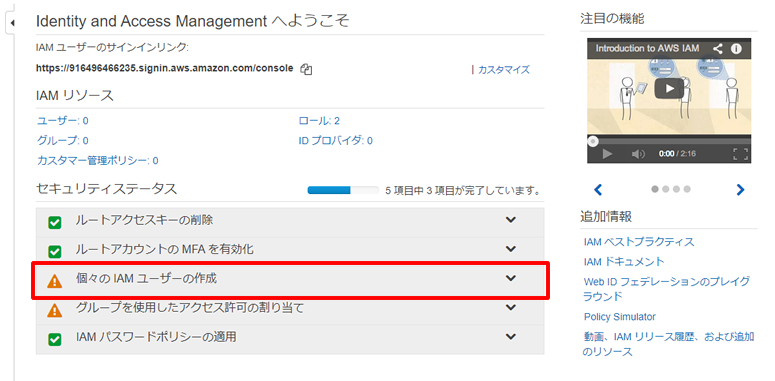Image resolution: width=775 pixels, height=381 pixels.
Task: Copy the IAM sign-in link
Action: (306, 69)
